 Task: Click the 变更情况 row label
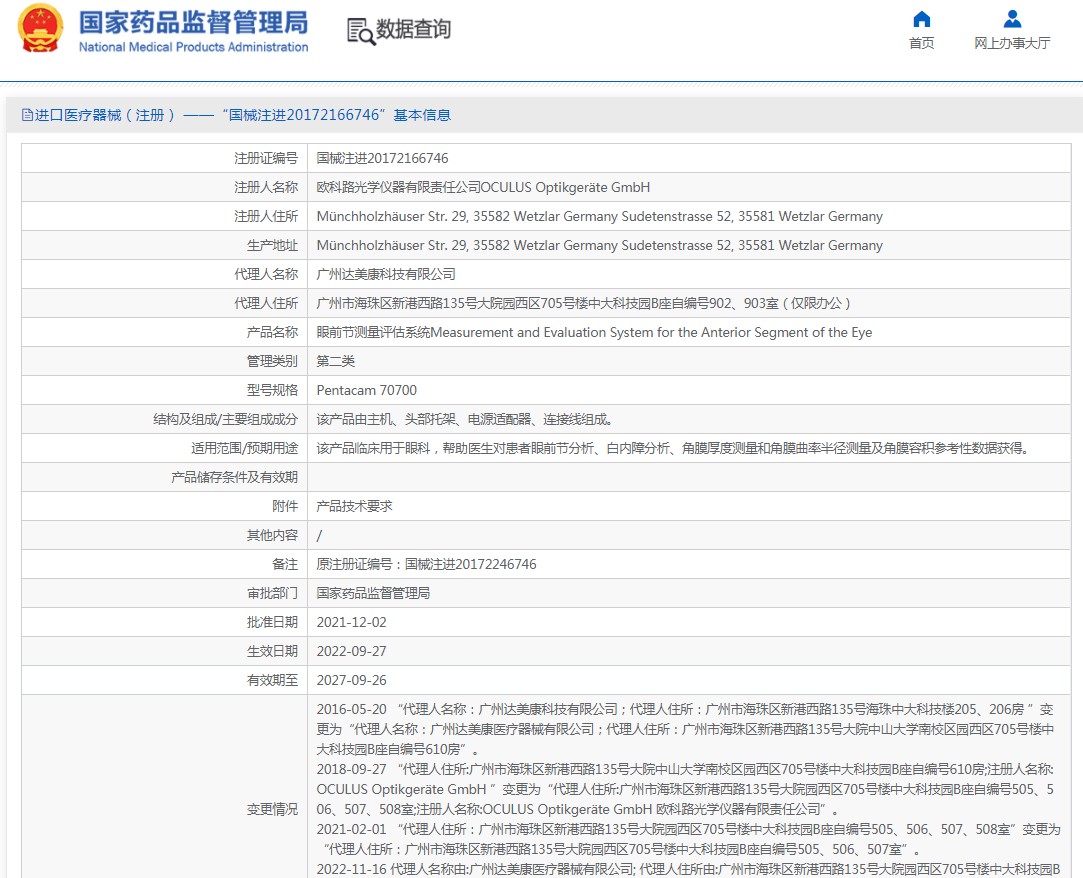[x=272, y=809]
